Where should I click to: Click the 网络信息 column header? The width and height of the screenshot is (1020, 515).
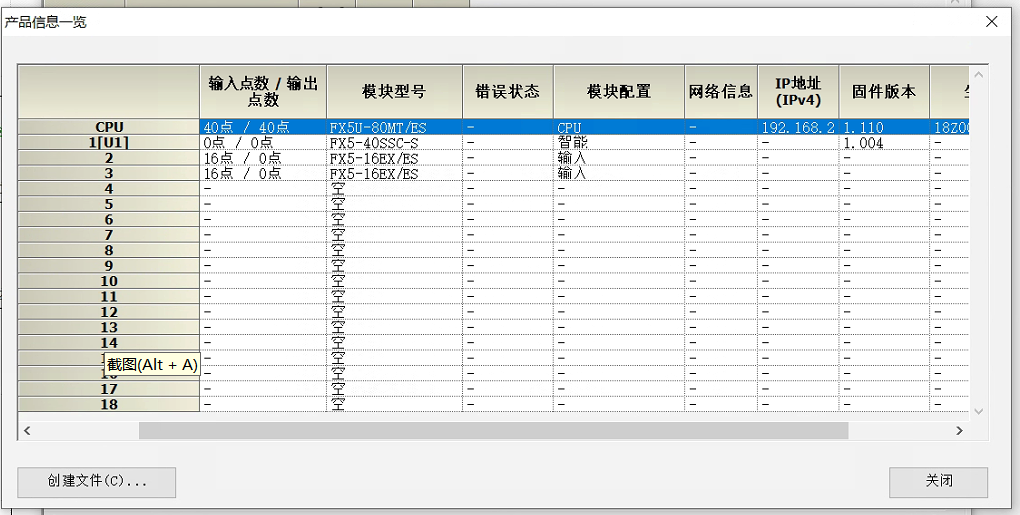click(720, 92)
